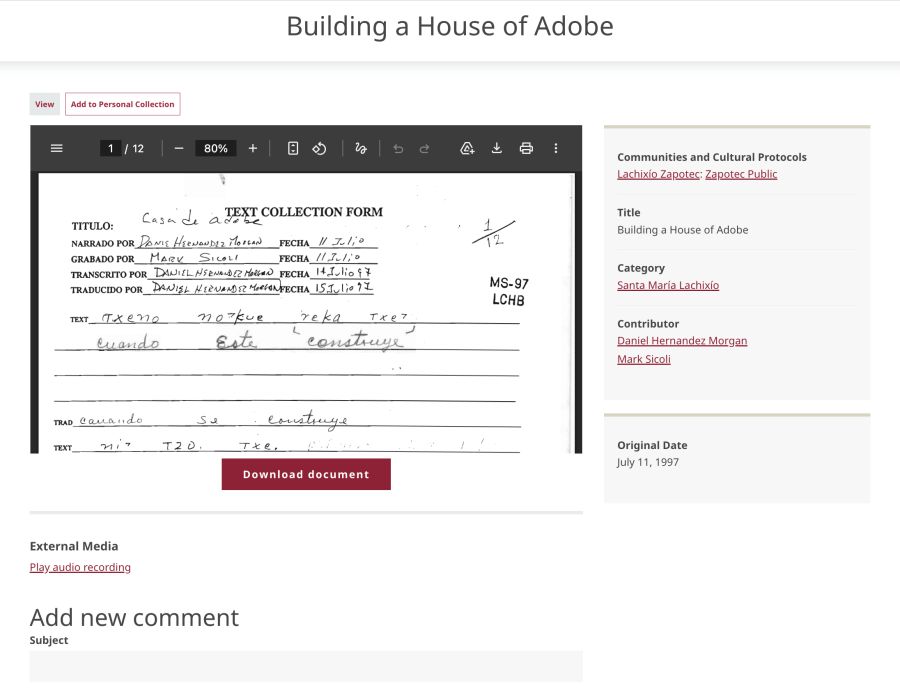Click the "Add new comment" heading
This screenshot has width=900, height=692.
(x=134, y=618)
